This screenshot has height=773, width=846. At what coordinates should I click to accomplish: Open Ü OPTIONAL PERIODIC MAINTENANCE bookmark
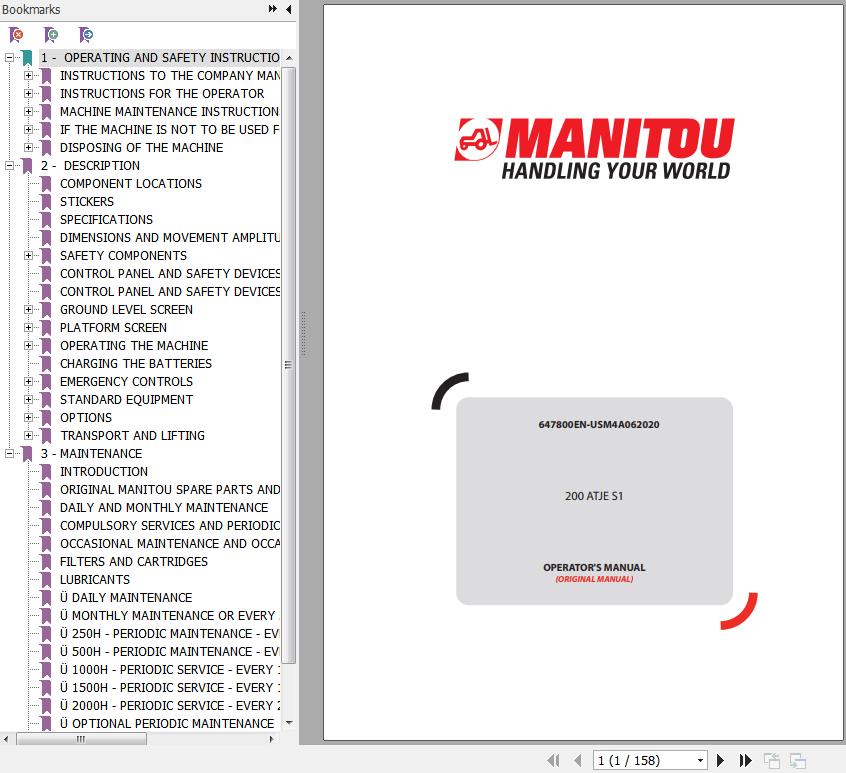tap(167, 723)
